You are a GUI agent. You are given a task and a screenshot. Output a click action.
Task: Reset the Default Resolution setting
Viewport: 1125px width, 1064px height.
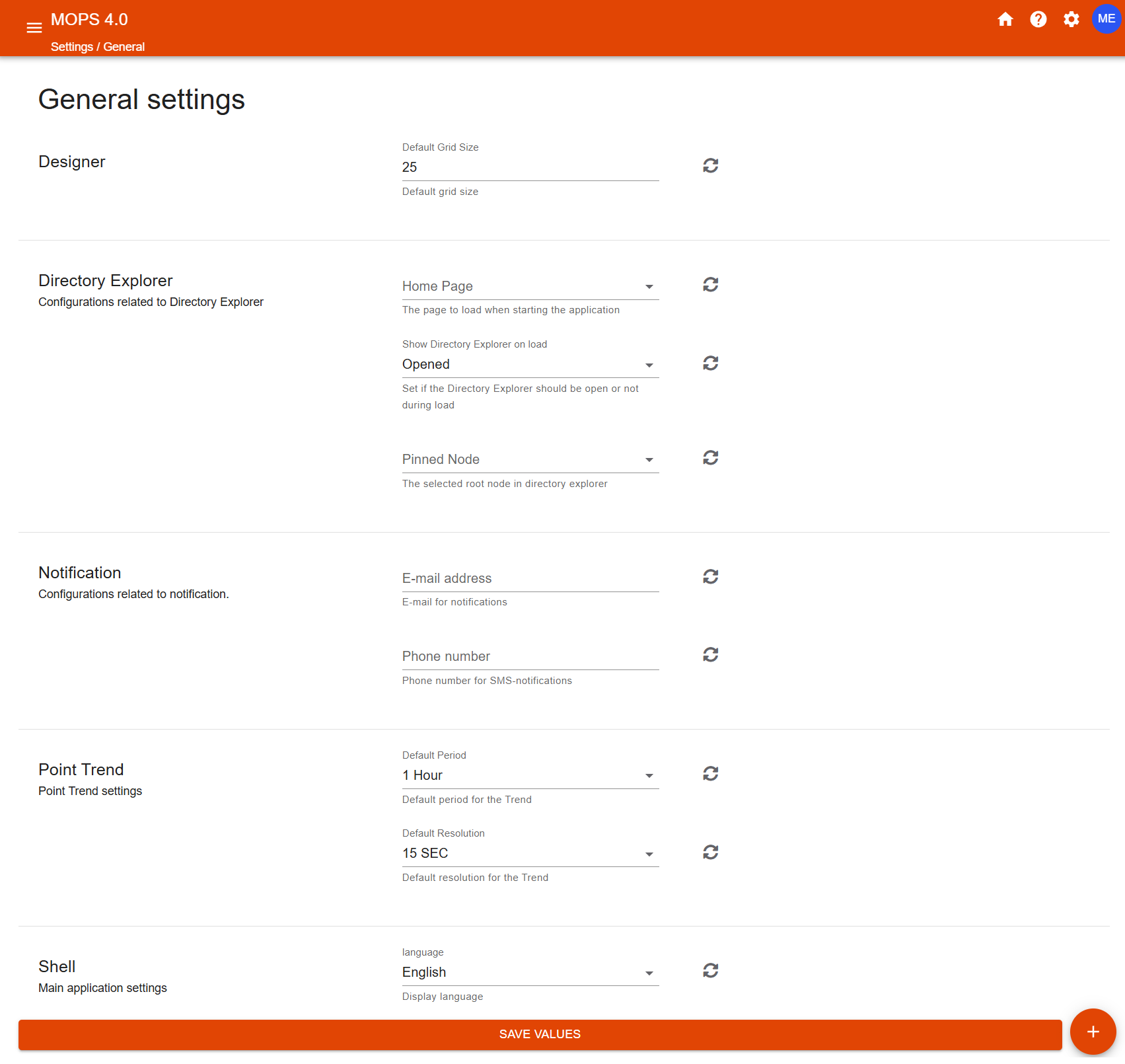tap(710, 852)
